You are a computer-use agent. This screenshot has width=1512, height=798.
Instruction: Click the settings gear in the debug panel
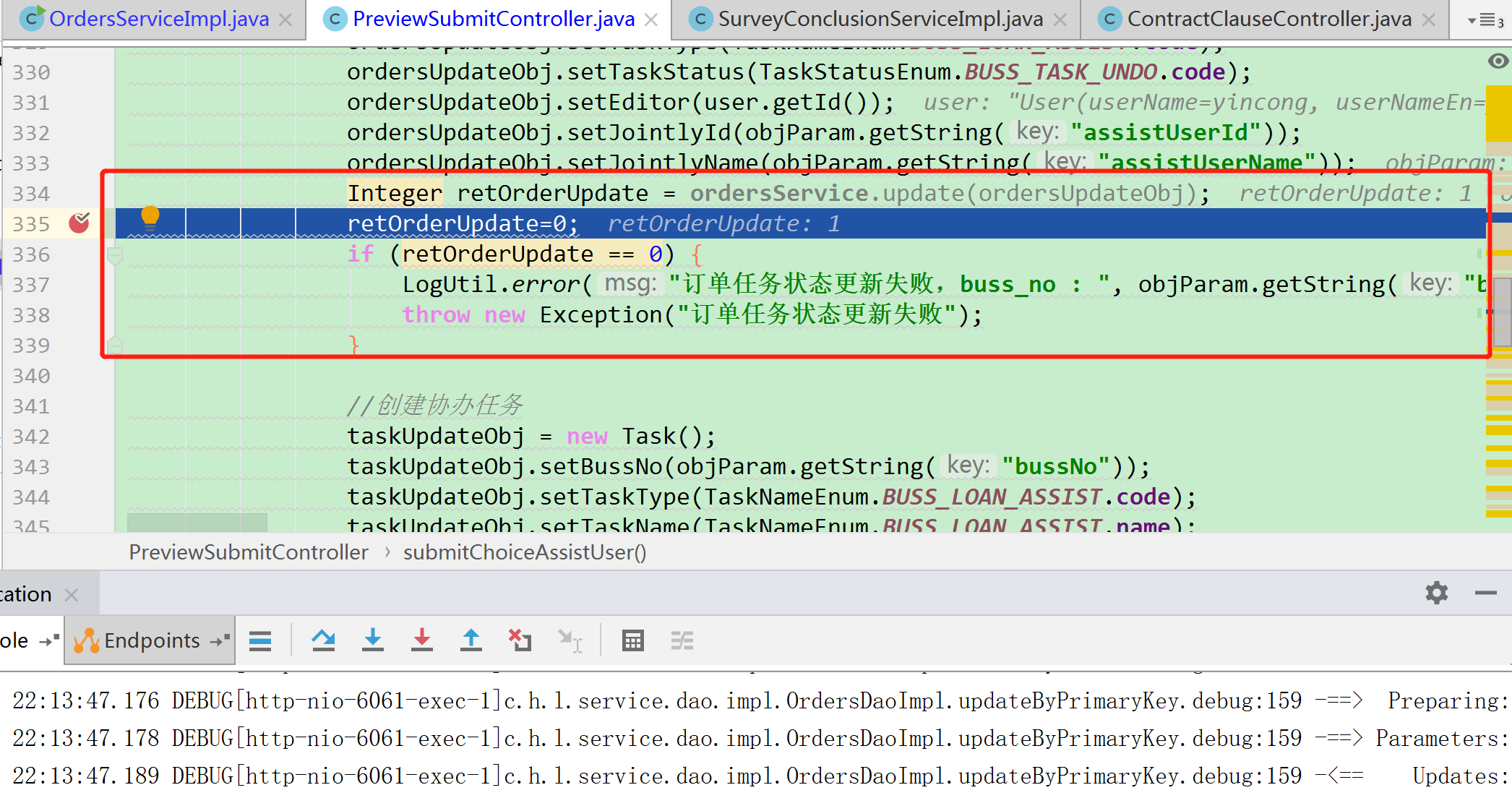(x=1436, y=593)
